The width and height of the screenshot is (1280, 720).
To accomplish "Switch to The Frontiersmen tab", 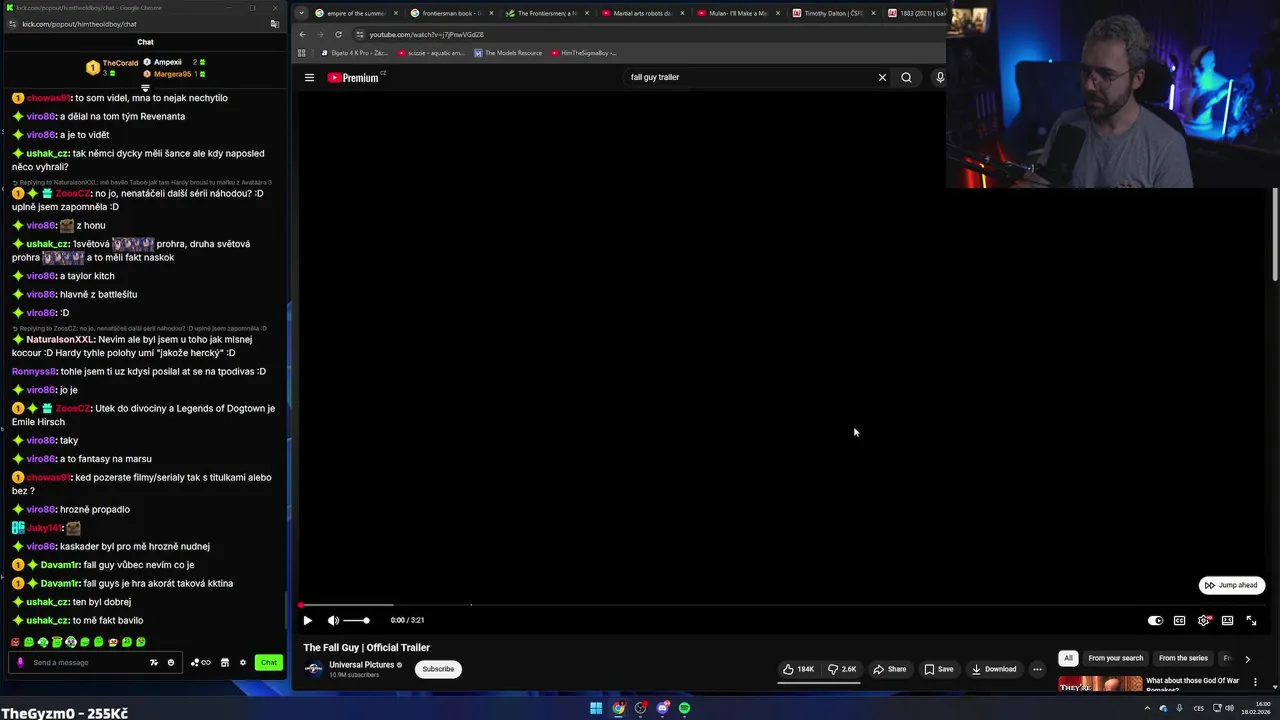I will (548, 13).
